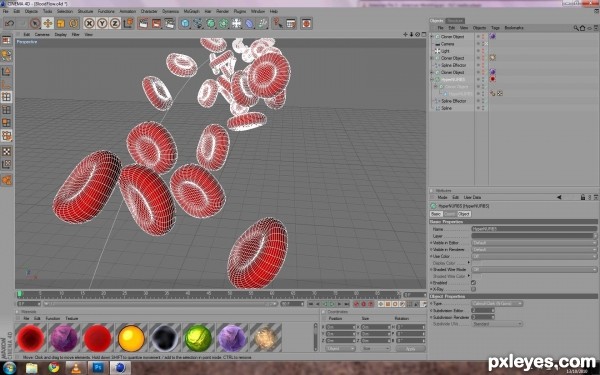Click the Name input field

coord(534,229)
